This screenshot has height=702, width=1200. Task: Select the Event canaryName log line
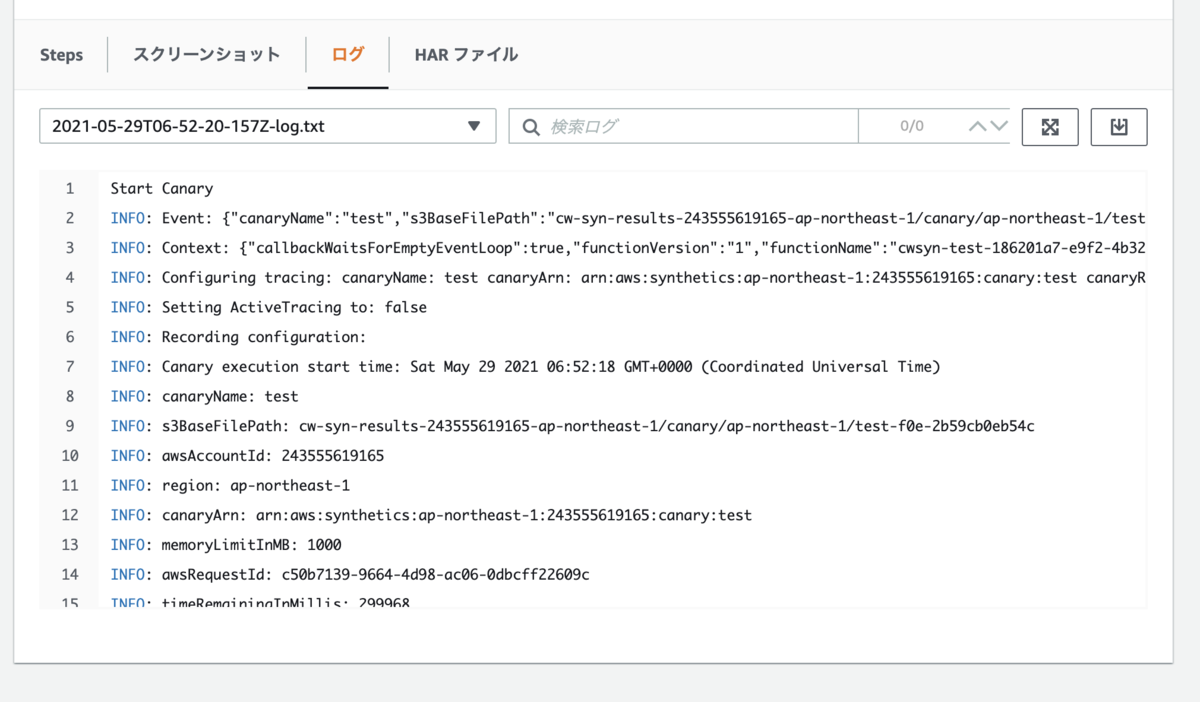628,218
